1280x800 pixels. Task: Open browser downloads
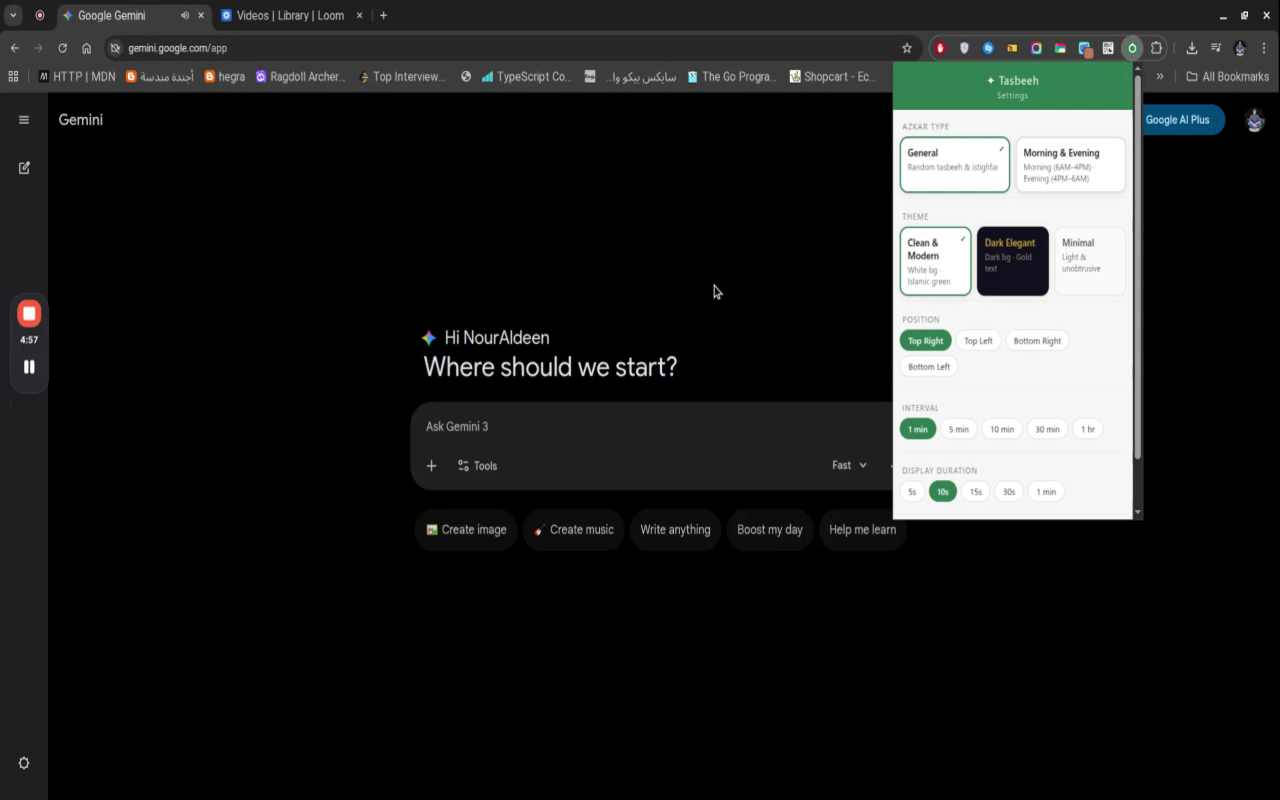1192,48
